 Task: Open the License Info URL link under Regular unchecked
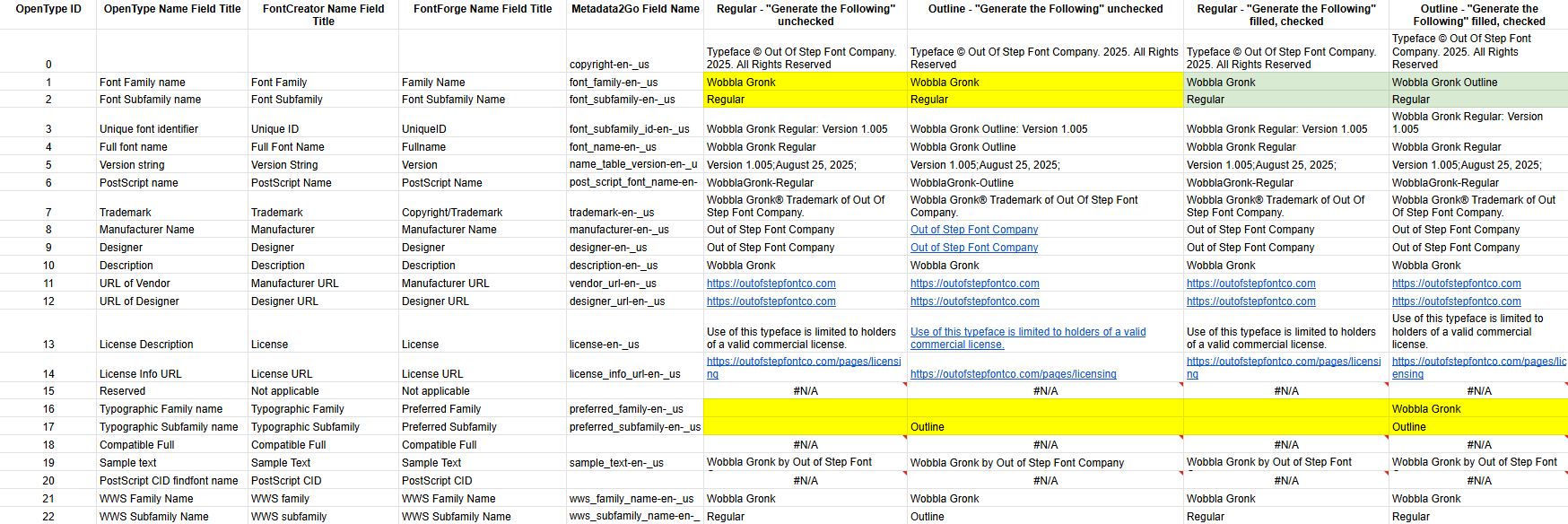tap(804, 368)
